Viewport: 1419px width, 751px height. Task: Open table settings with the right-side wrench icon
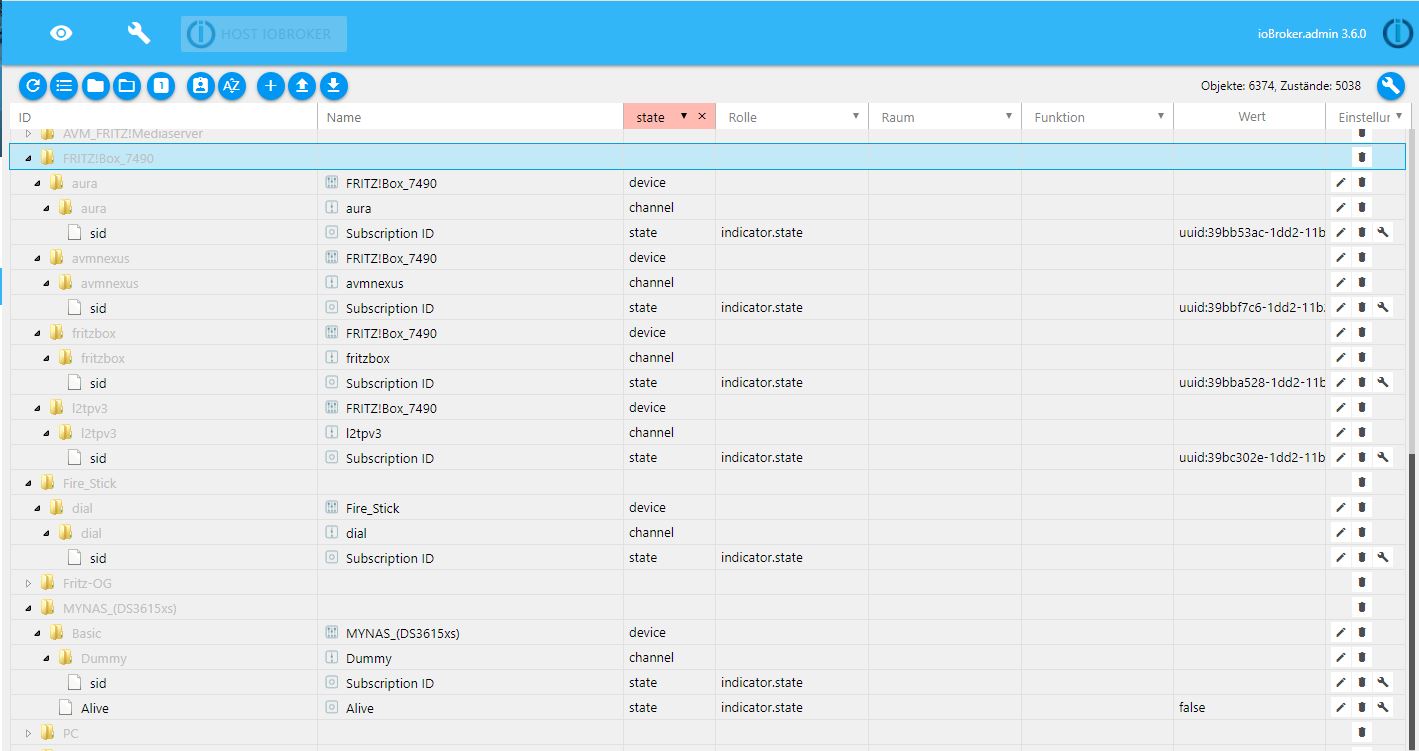pos(1391,86)
